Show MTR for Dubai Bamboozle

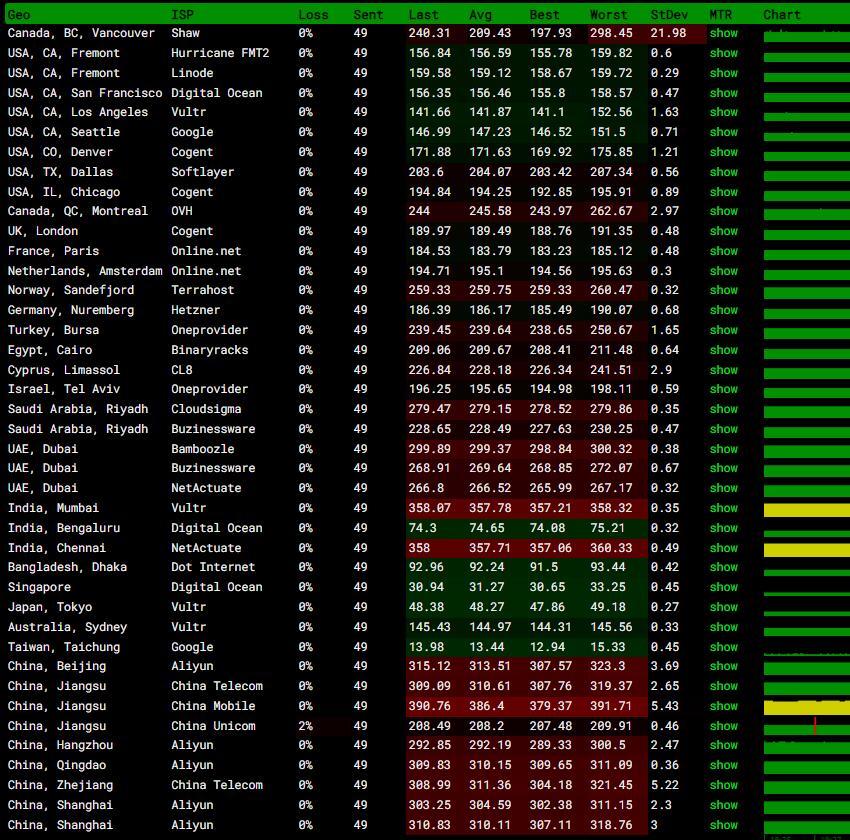[x=723, y=449]
